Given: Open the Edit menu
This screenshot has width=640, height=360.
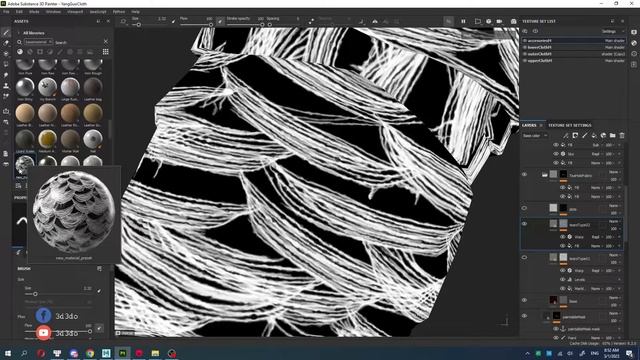Looking at the screenshot, I should (19, 12).
